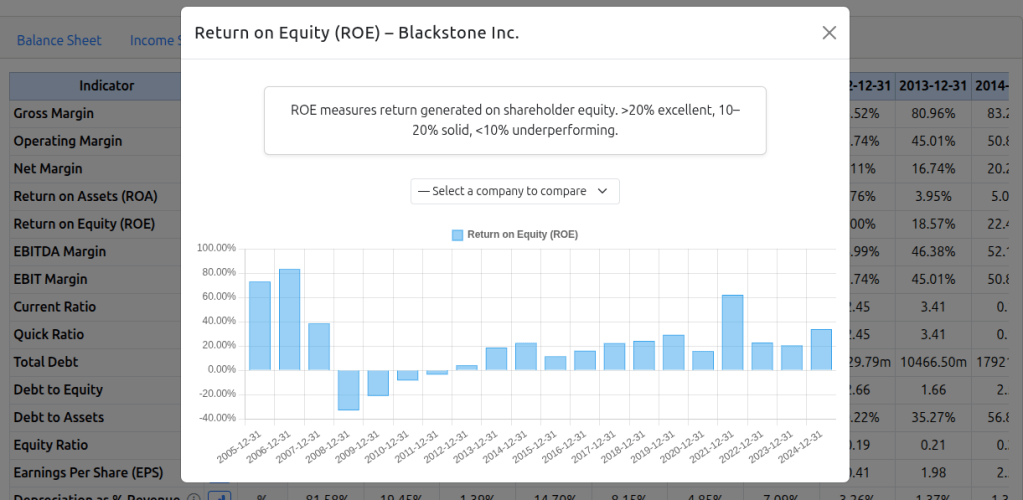Select the negative 2008-12-31 bar
This screenshot has width=1023, height=500.
pos(348,389)
